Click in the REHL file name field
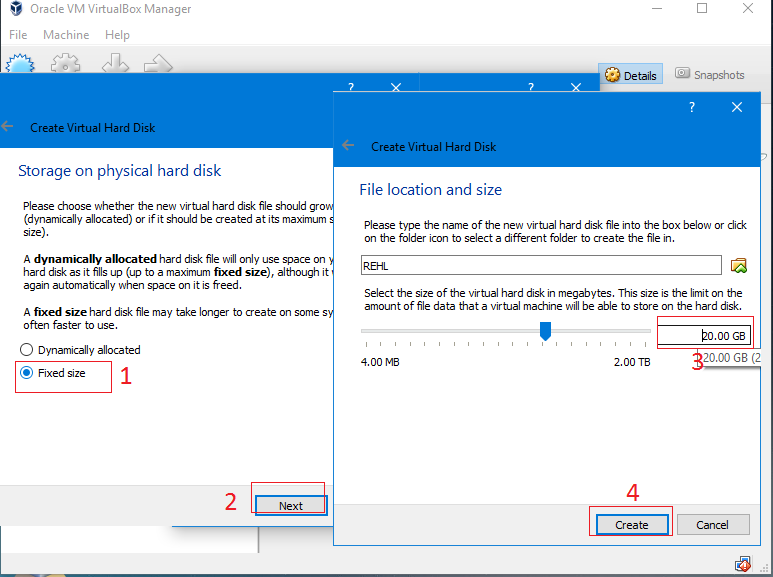 541,265
